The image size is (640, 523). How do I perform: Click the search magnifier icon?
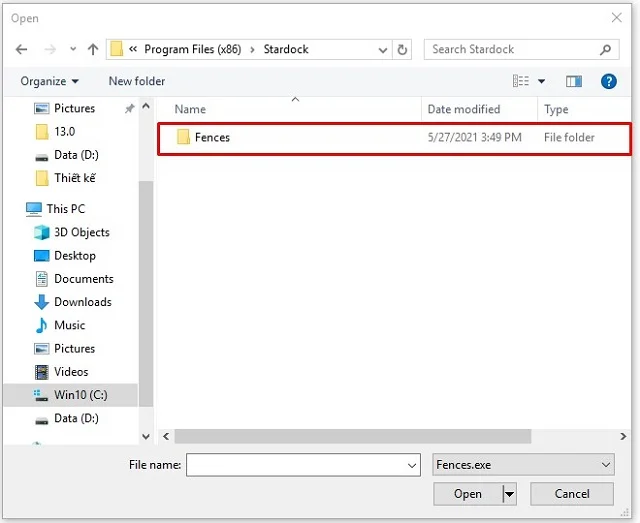point(606,49)
